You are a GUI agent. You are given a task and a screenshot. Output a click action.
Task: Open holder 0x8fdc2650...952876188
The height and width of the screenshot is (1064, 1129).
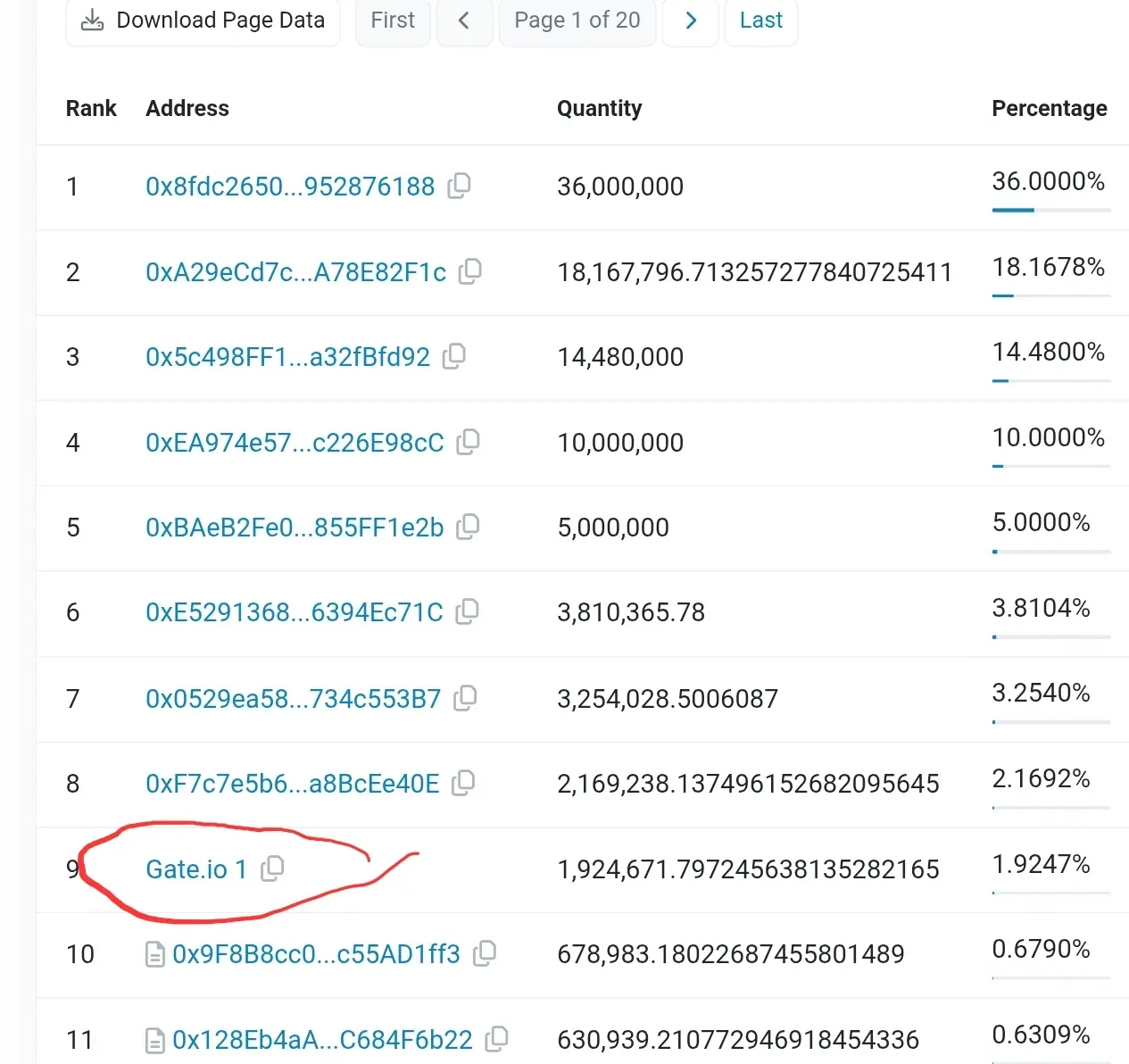[290, 187]
